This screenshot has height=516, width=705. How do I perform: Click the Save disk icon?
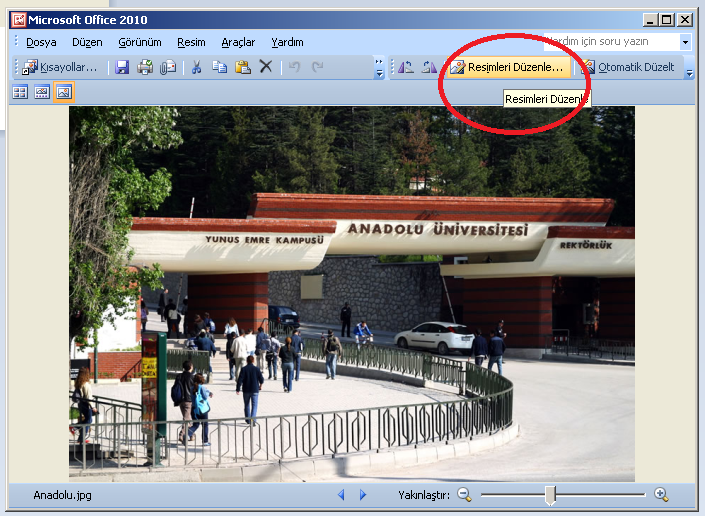pyautogui.click(x=122, y=67)
